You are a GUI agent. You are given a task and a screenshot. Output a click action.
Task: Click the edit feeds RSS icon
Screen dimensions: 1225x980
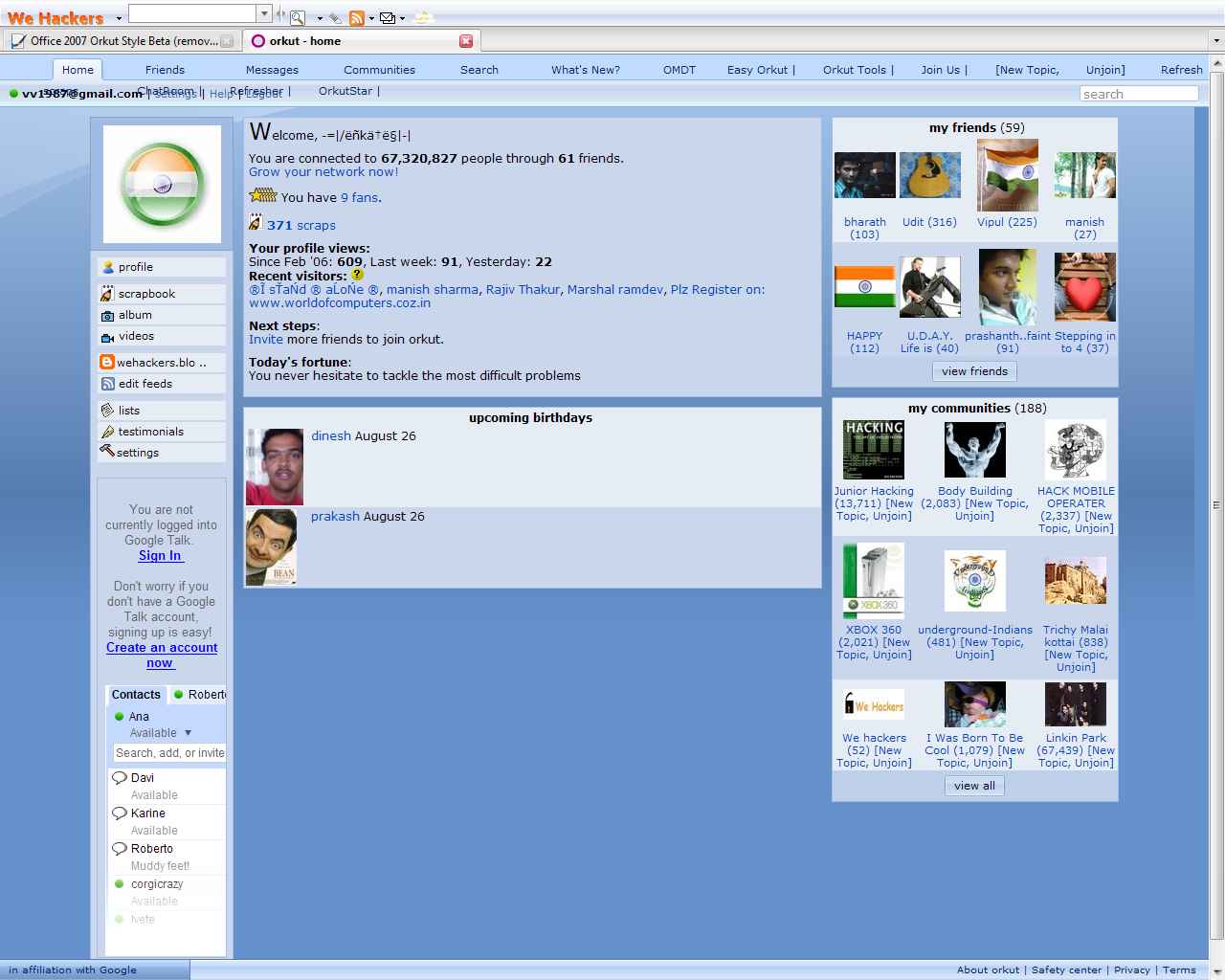coord(108,384)
